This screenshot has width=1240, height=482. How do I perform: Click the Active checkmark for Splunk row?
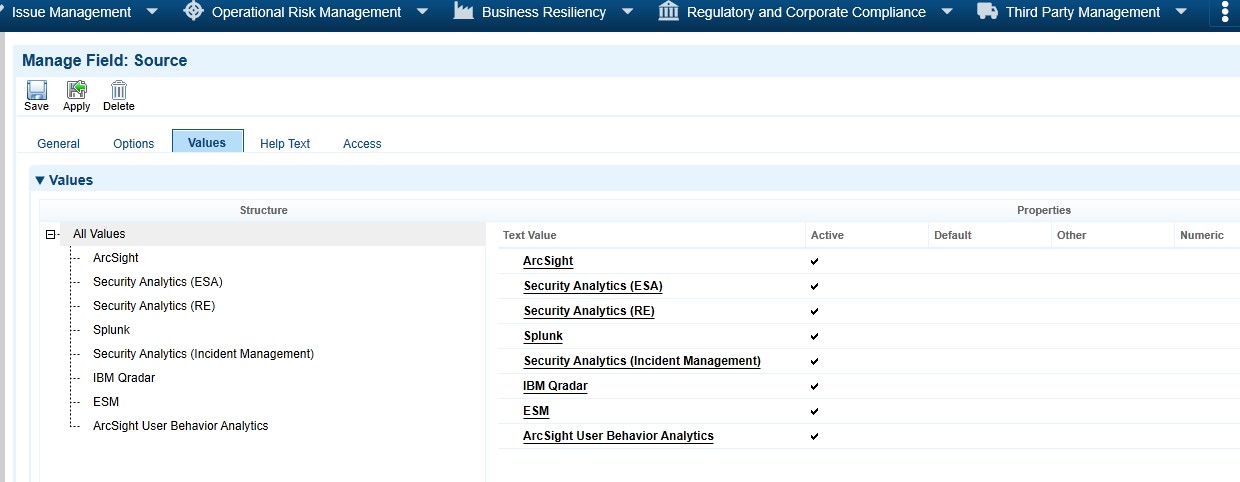click(x=815, y=336)
